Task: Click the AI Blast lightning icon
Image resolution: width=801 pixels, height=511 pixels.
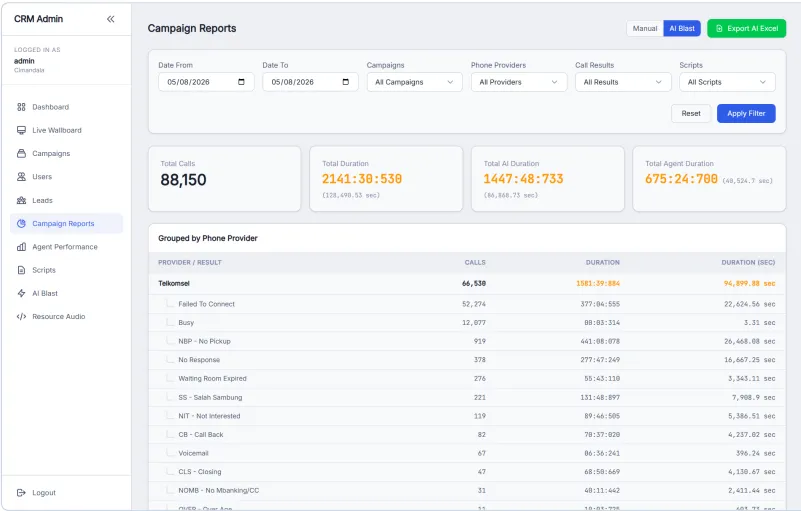Action: (x=21, y=293)
